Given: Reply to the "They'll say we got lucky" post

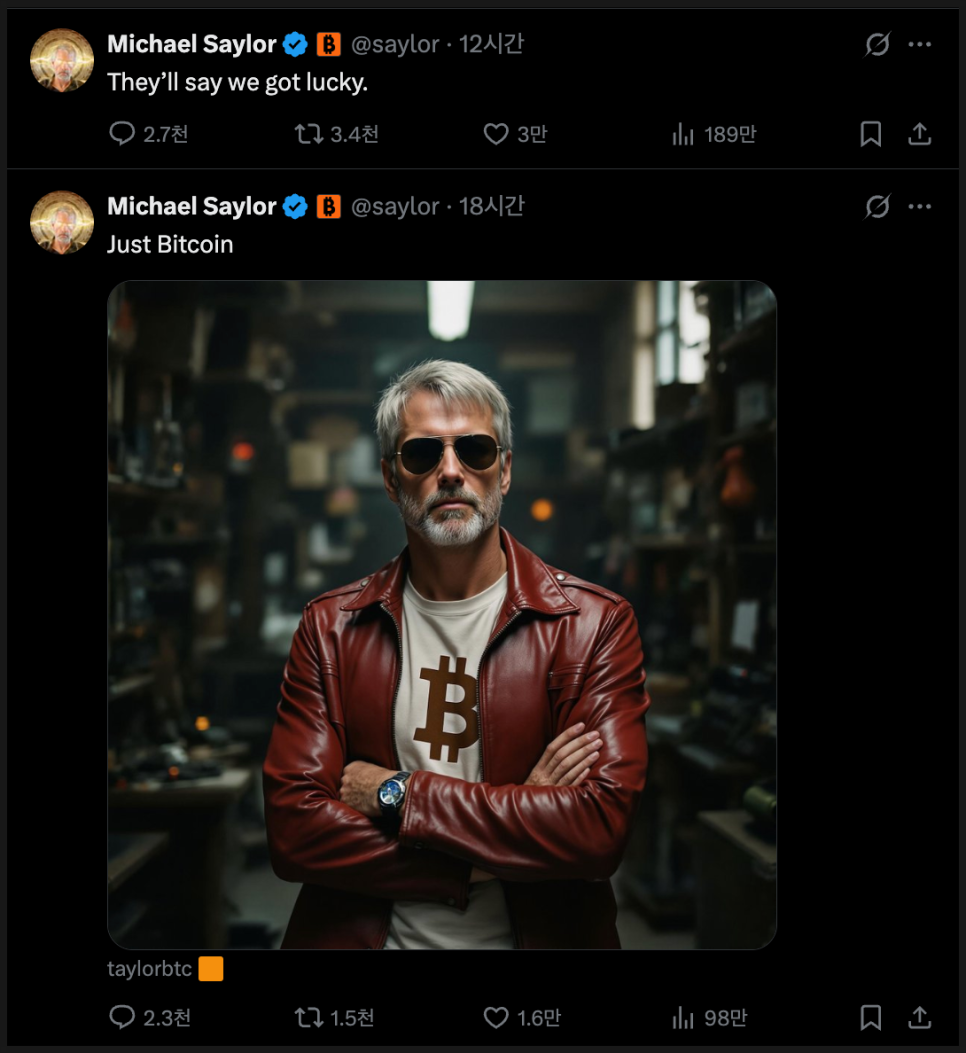Looking at the screenshot, I should [122, 134].
